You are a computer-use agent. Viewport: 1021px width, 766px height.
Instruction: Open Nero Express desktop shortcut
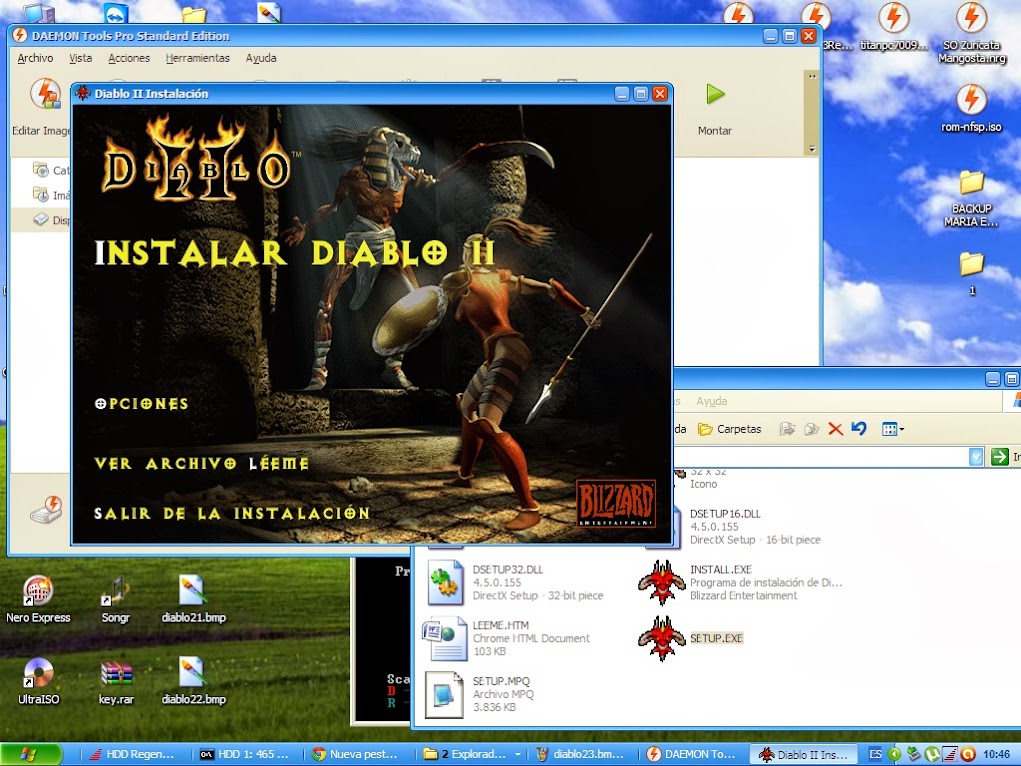[38, 599]
